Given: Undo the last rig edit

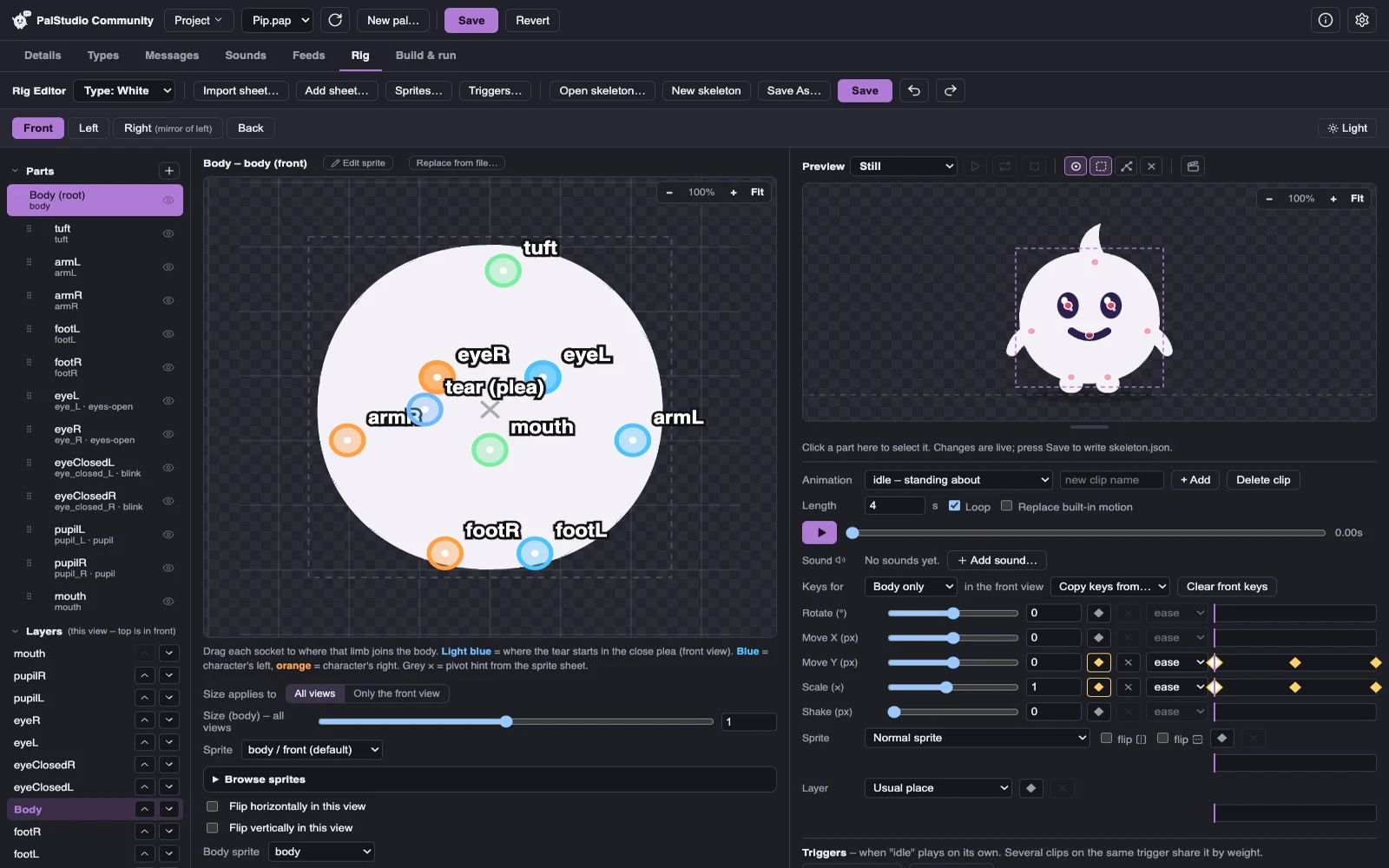Looking at the screenshot, I should pos(914,90).
